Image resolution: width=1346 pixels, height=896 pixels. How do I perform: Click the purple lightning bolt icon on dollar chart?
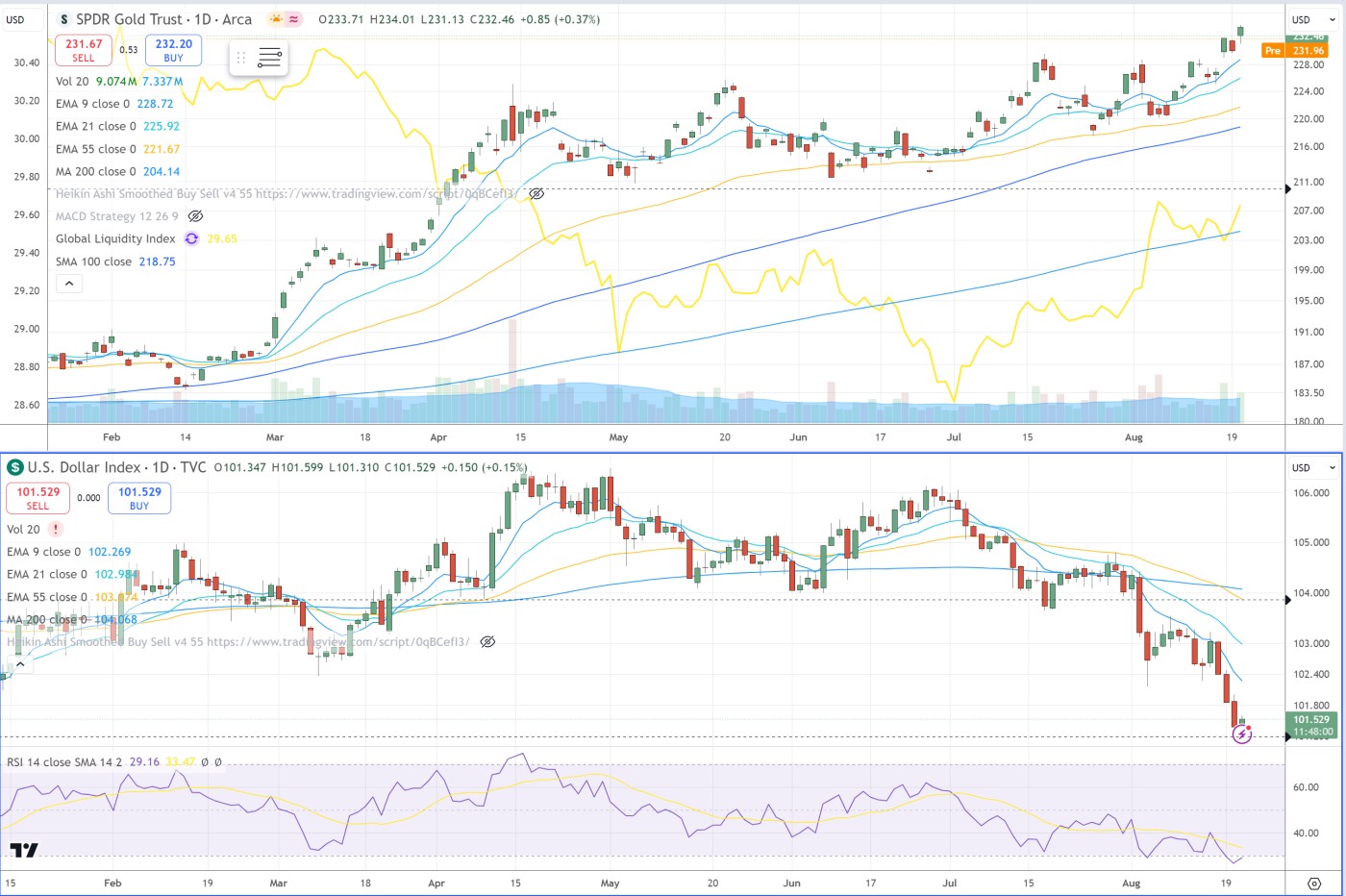pyautogui.click(x=1242, y=735)
